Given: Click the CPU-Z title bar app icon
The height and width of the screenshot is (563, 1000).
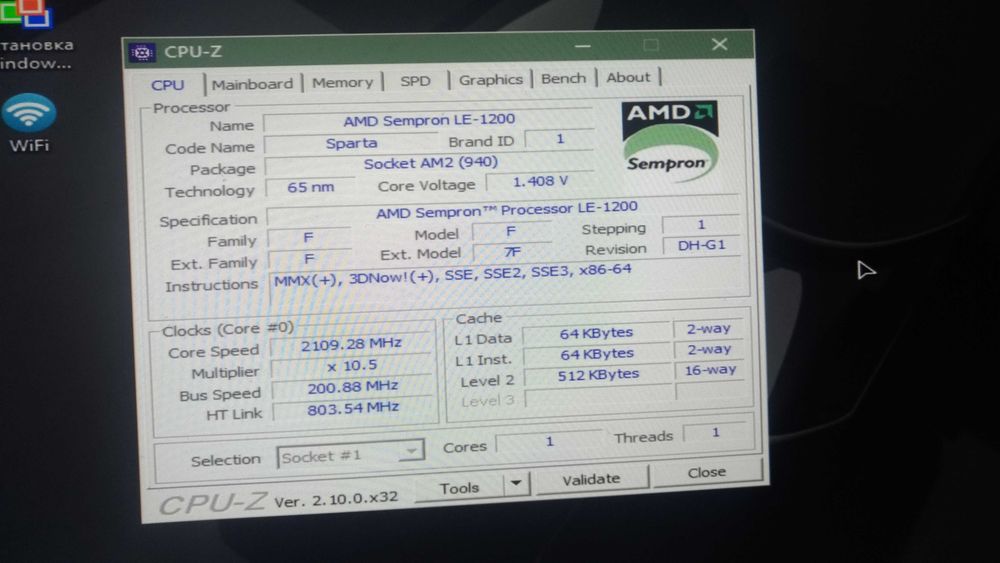Looking at the screenshot, I should click(142, 52).
